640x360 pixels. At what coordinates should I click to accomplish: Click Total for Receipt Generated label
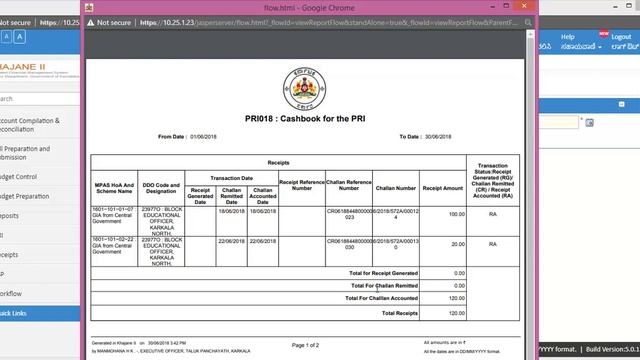[383, 273]
